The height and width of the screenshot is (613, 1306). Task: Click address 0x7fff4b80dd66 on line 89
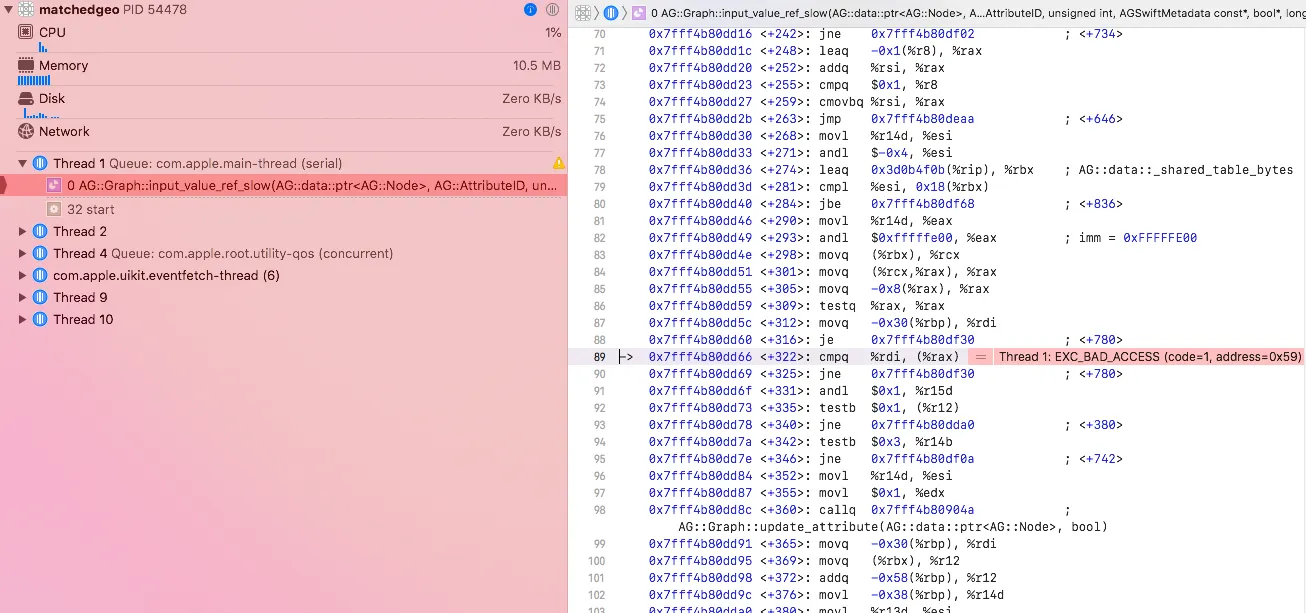click(700, 356)
